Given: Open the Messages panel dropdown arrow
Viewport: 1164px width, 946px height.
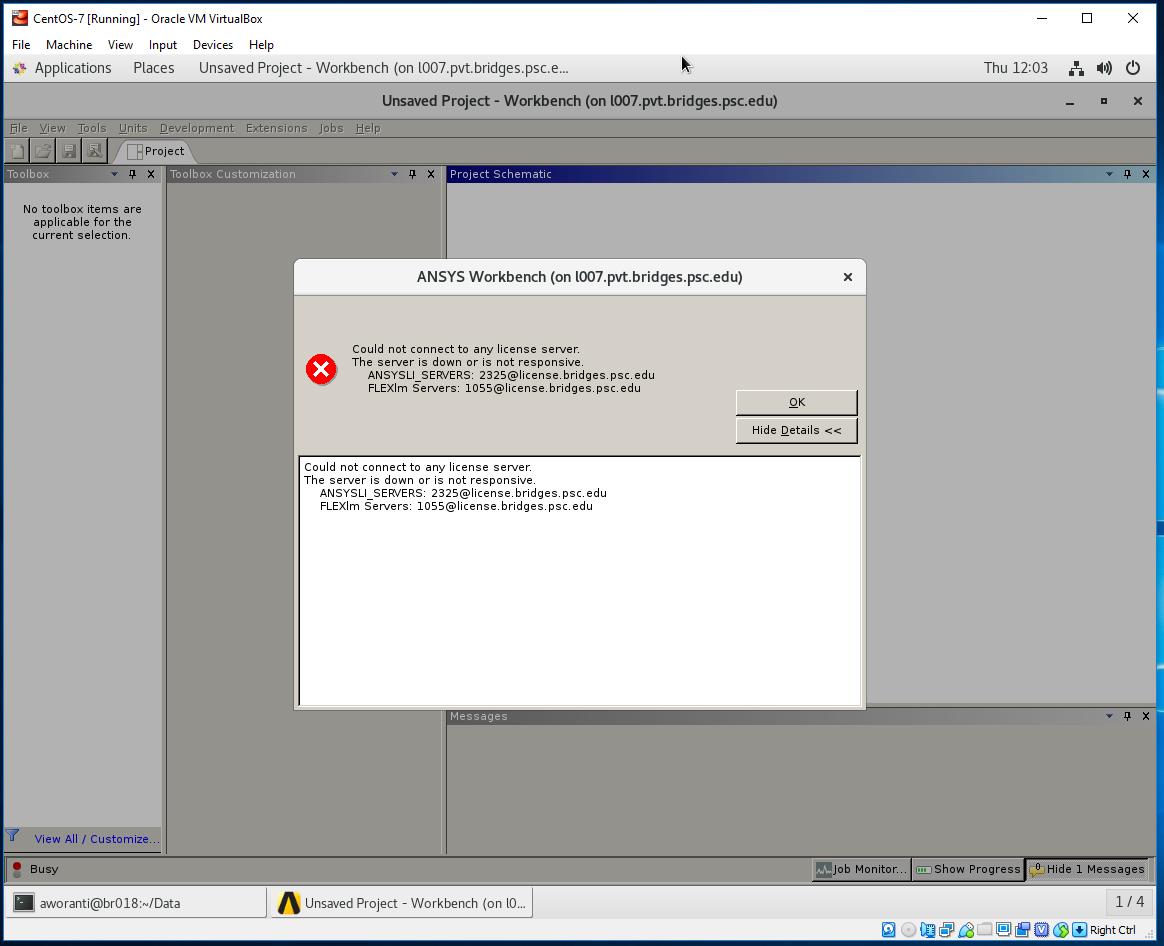Looking at the screenshot, I should 1109,716.
